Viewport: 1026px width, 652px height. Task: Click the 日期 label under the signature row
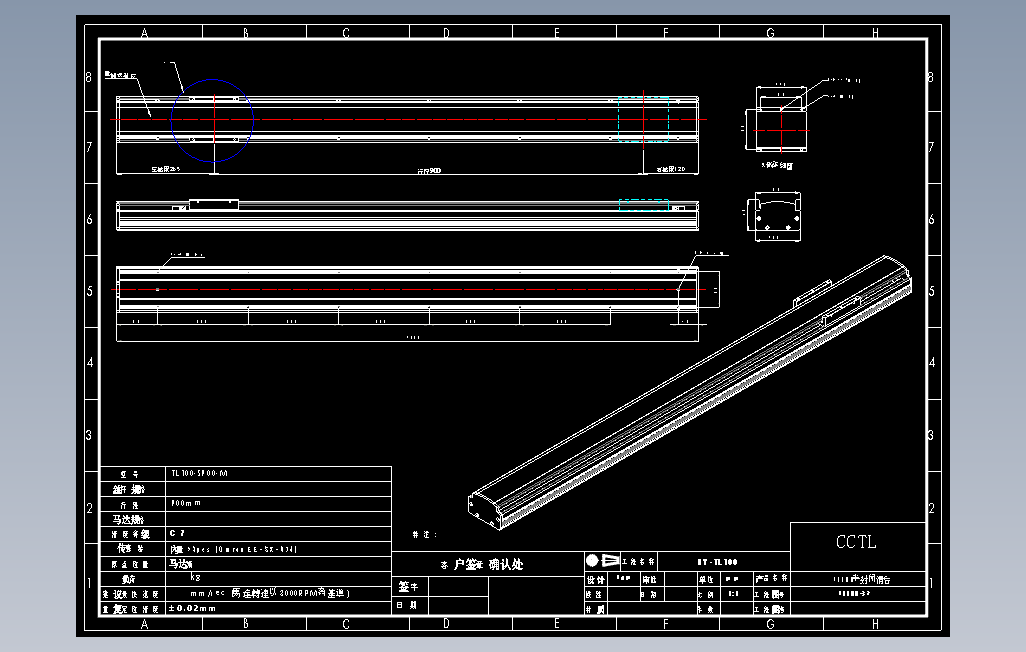406,606
